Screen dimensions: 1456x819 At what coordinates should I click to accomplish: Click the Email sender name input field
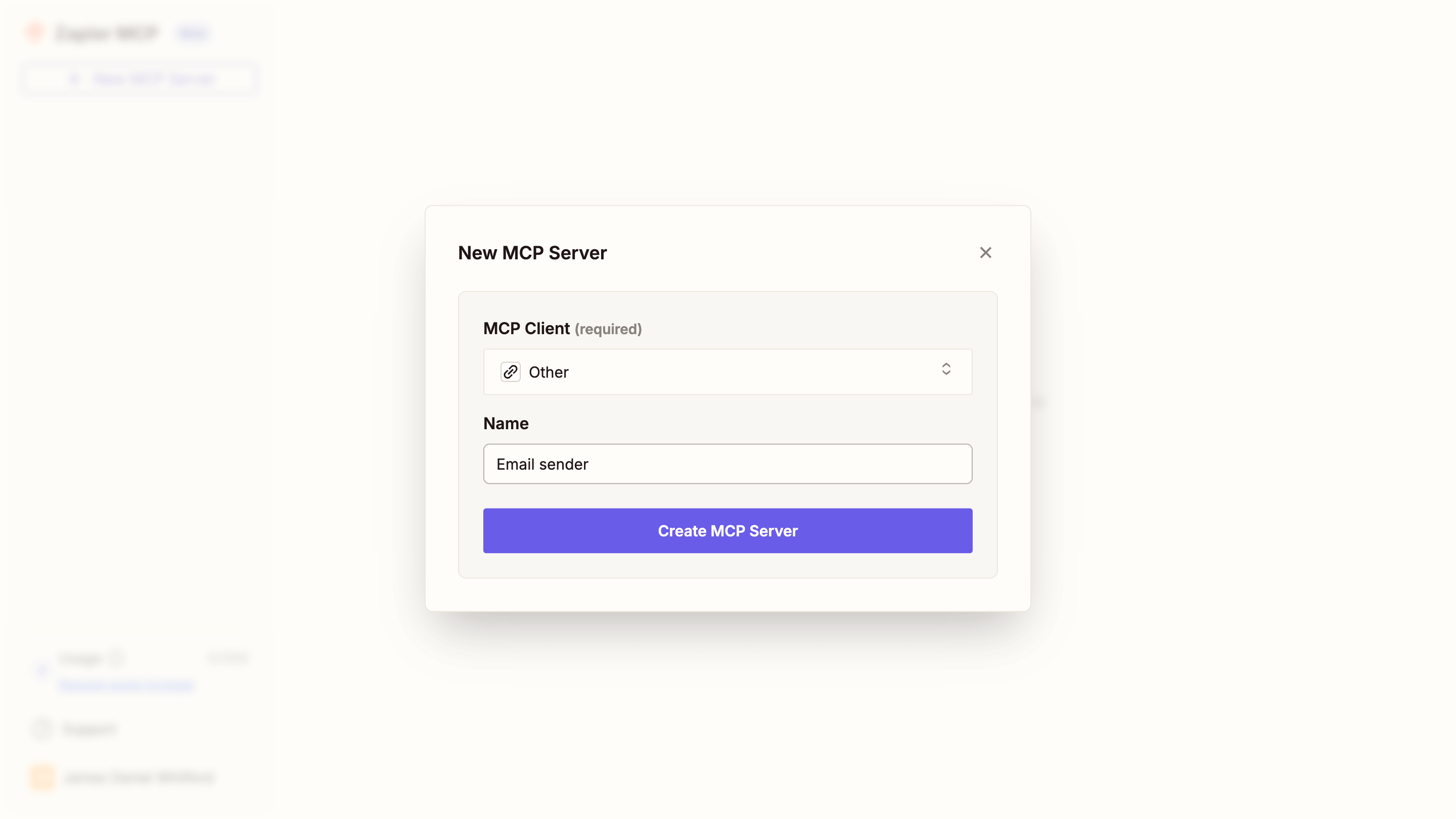point(727,464)
